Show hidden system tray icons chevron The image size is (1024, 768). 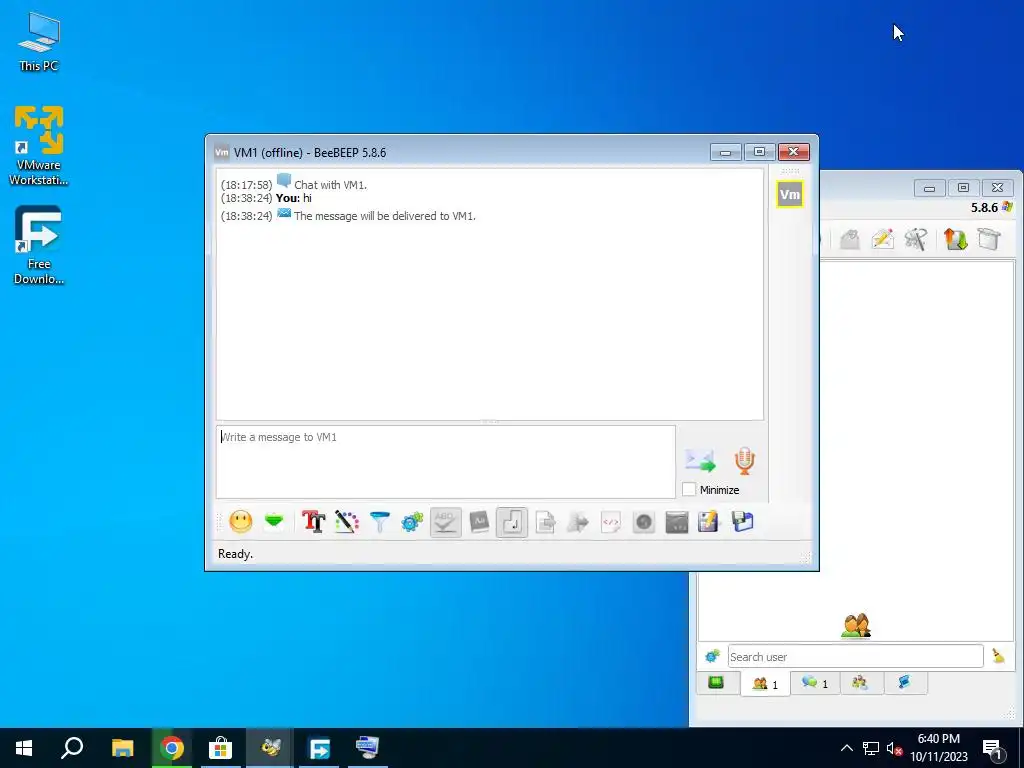[846, 748]
